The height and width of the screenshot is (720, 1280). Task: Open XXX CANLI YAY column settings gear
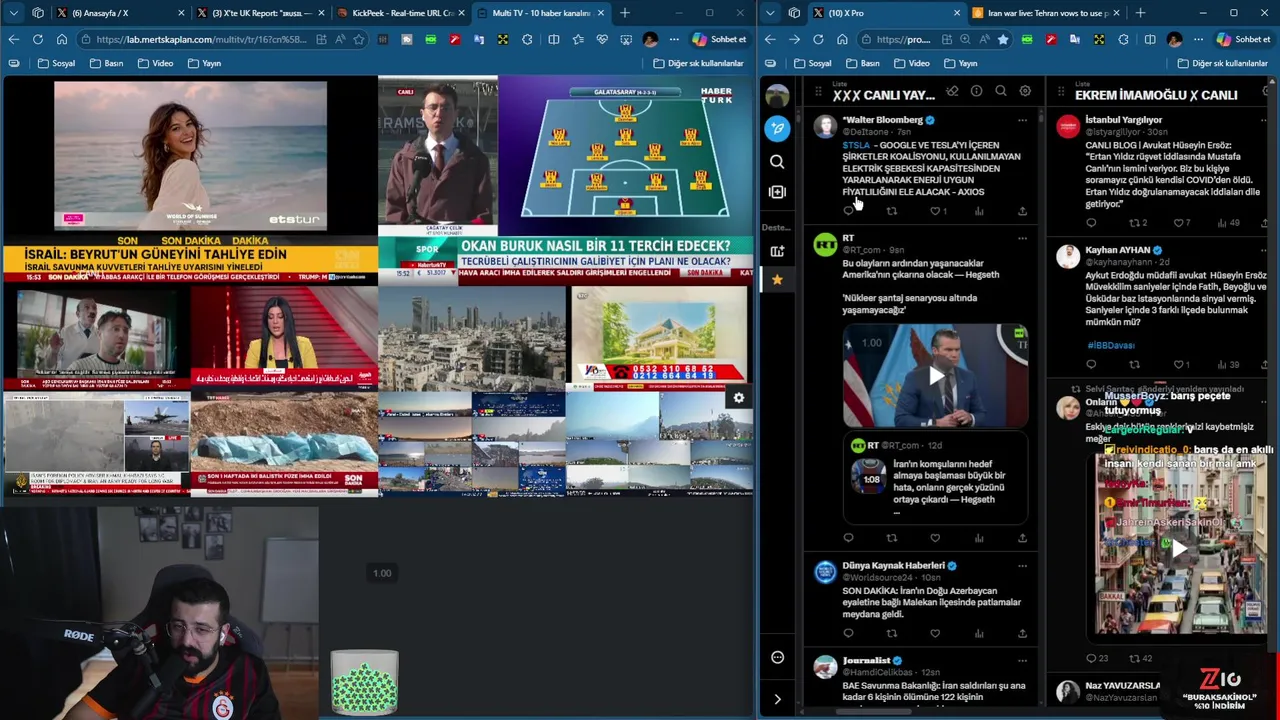click(1025, 91)
